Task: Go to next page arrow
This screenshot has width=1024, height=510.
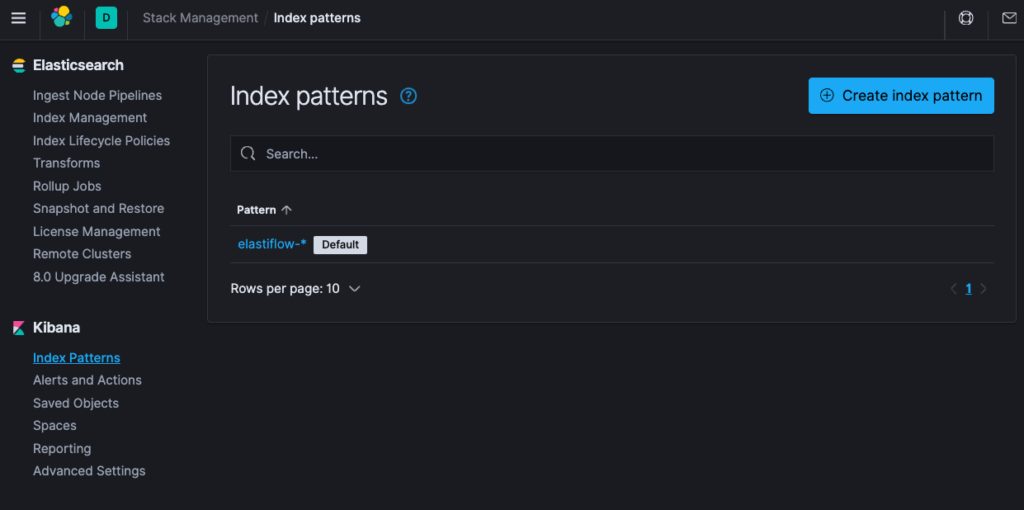Action: (x=984, y=289)
